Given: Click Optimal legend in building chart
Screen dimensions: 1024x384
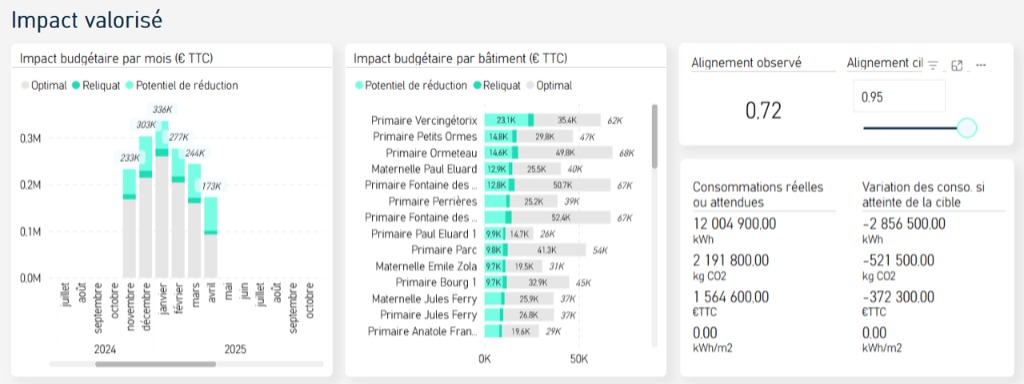Looking at the screenshot, I should (x=549, y=86).
